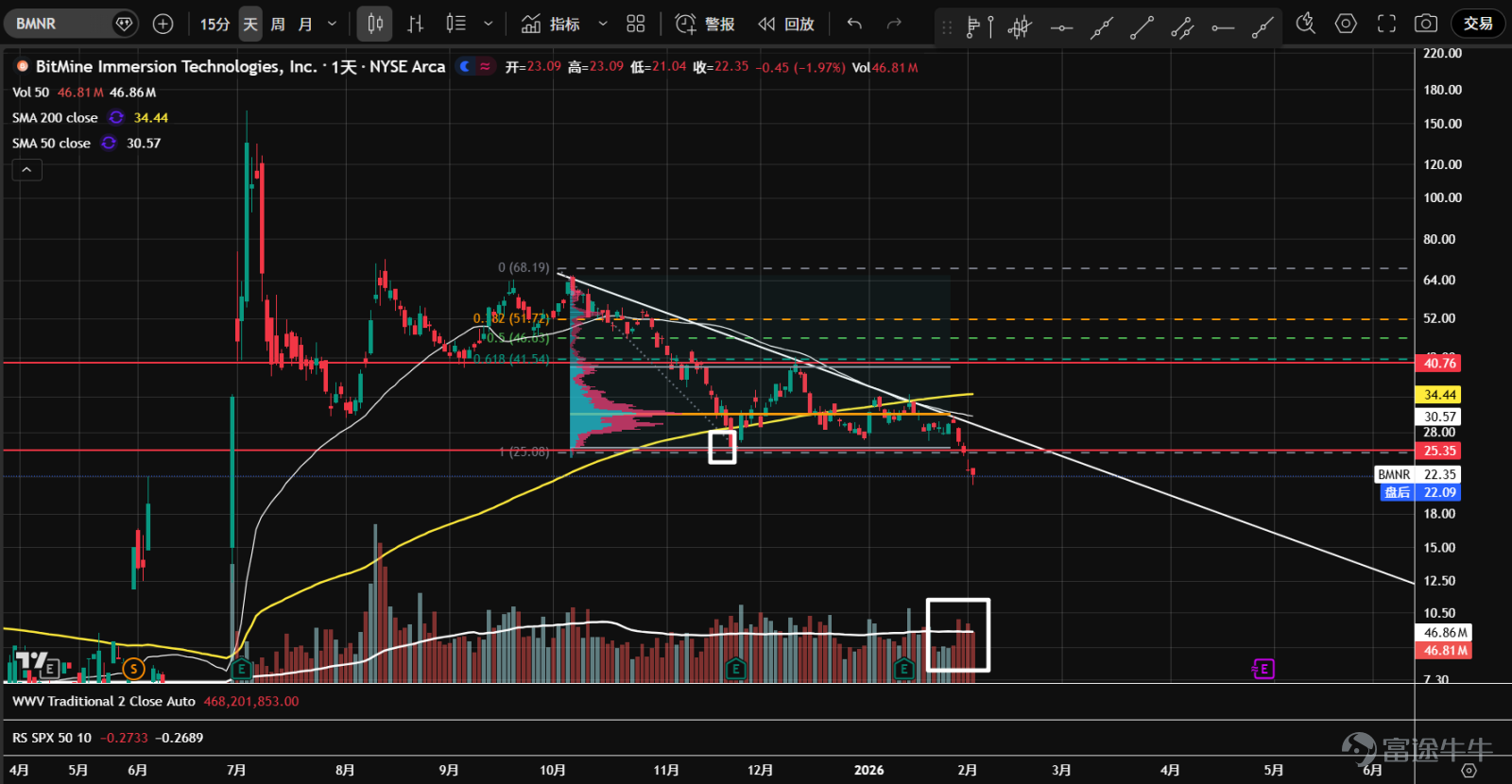Select the RS SPX 50 10 legend

click(52, 737)
